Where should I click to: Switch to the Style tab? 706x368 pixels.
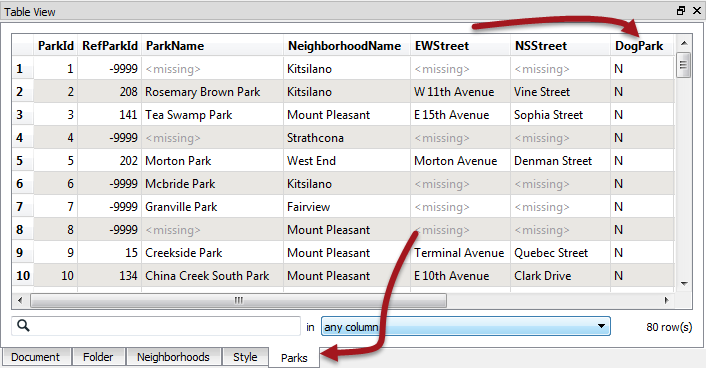(245, 357)
